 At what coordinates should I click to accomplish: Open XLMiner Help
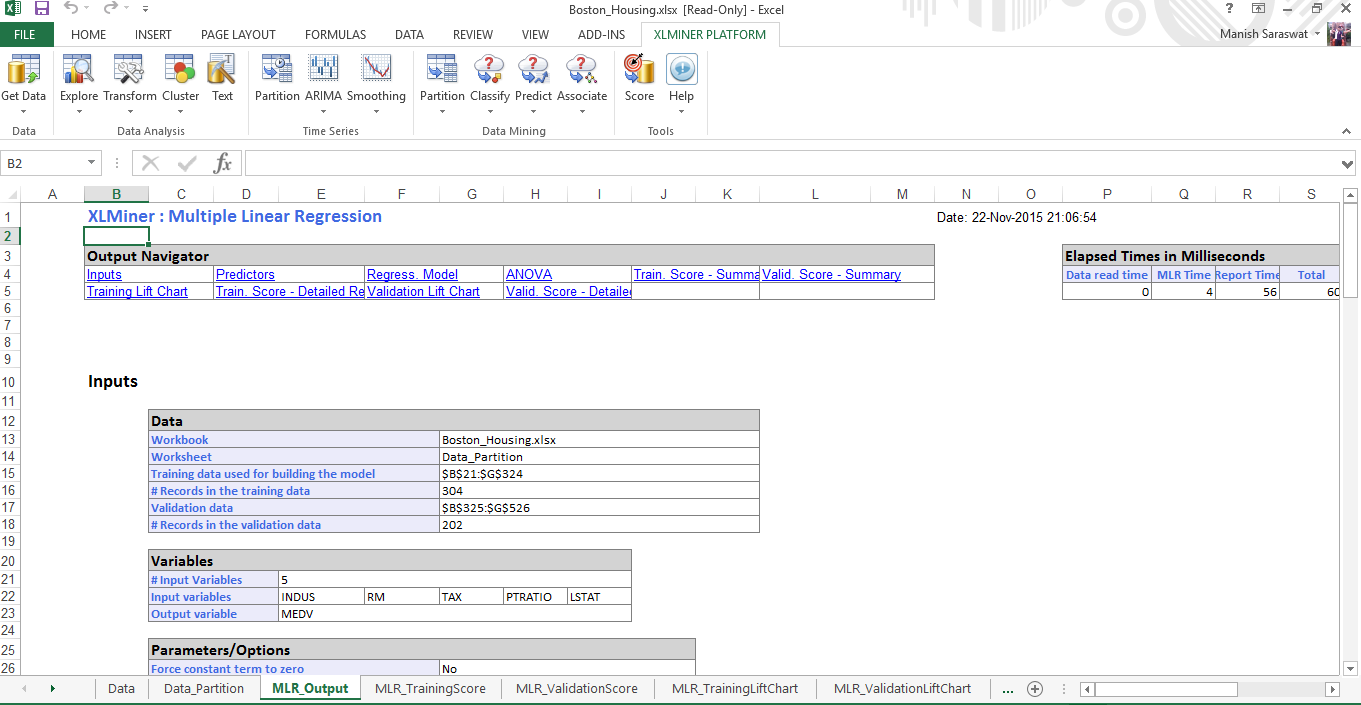[681, 79]
